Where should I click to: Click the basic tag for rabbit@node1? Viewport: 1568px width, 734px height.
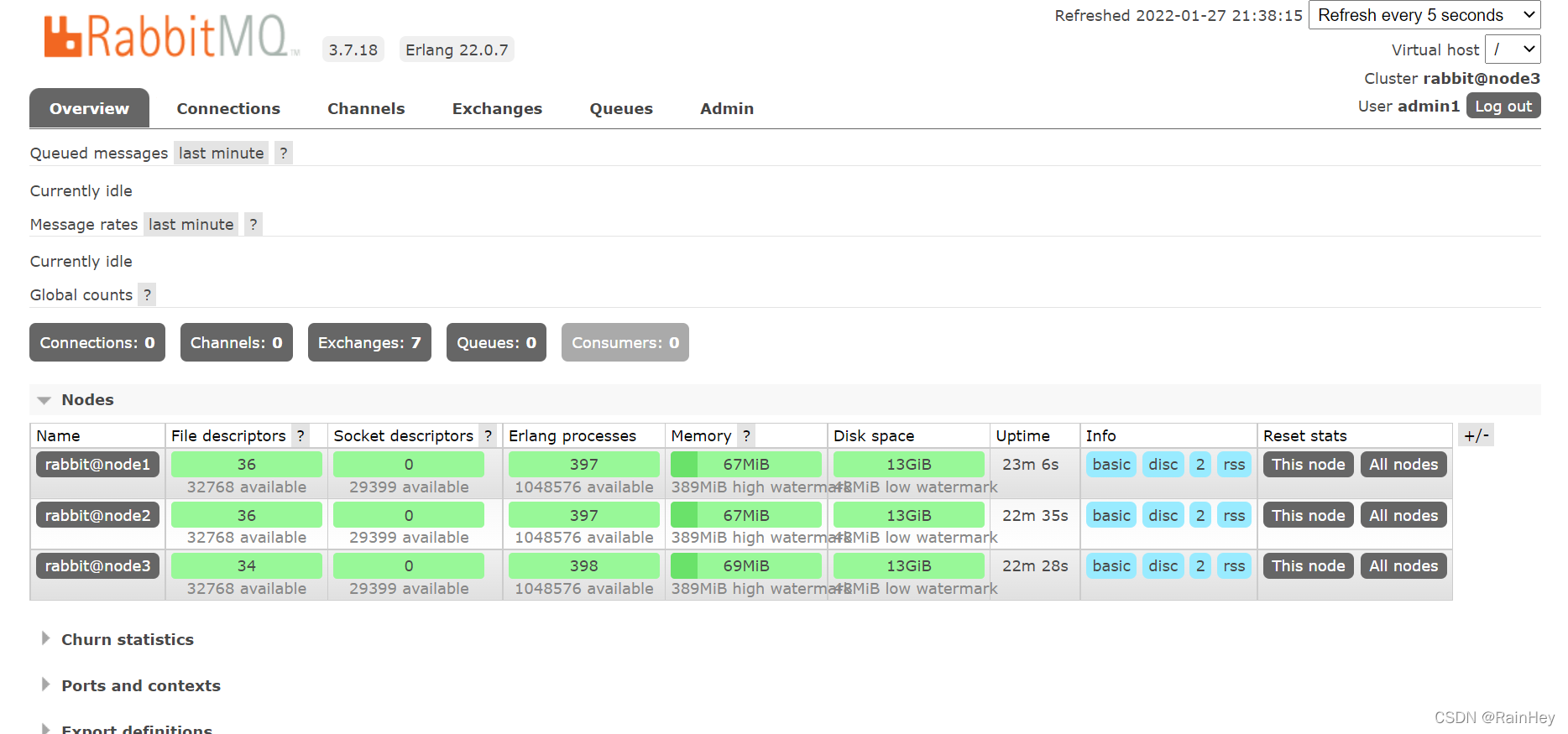[1111, 464]
